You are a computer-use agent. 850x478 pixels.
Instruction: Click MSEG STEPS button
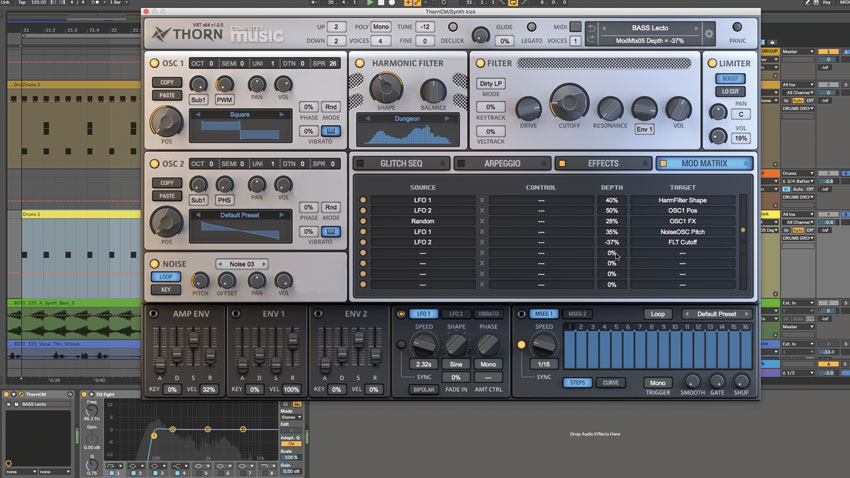[x=577, y=383]
